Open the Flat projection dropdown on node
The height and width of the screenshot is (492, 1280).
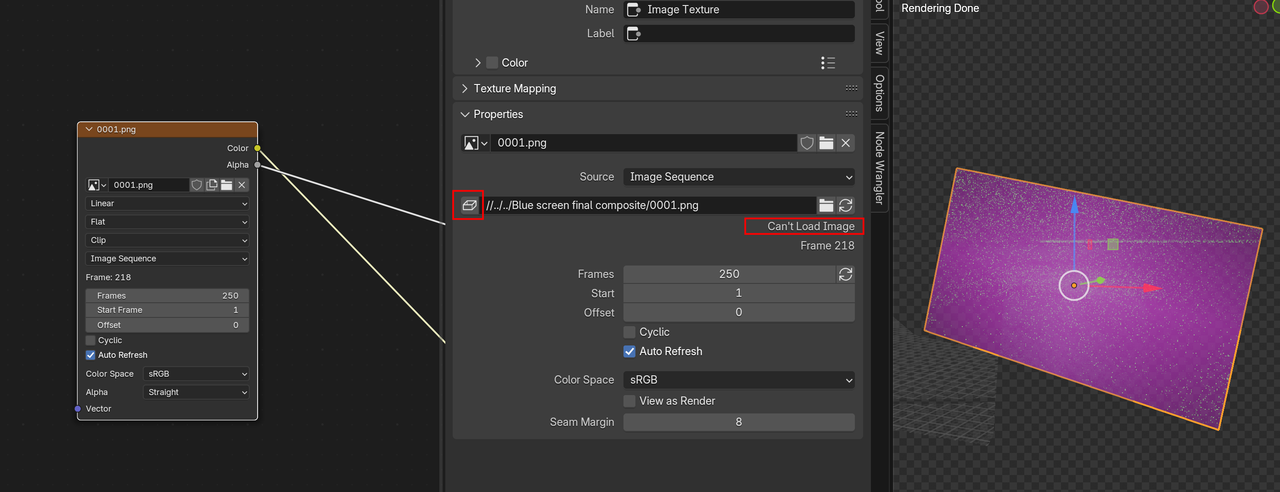tap(167, 222)
